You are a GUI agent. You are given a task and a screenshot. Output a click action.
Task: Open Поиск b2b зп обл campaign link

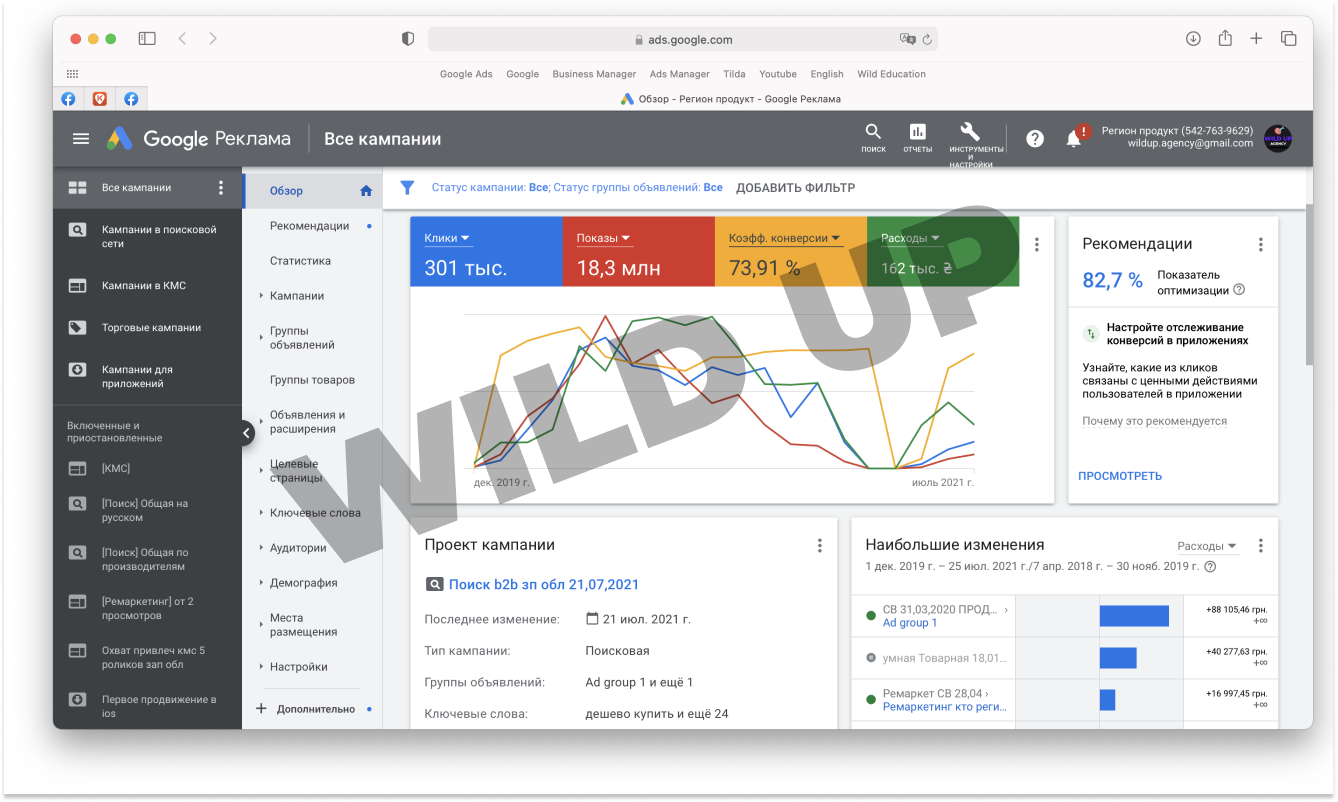(543, 585)
